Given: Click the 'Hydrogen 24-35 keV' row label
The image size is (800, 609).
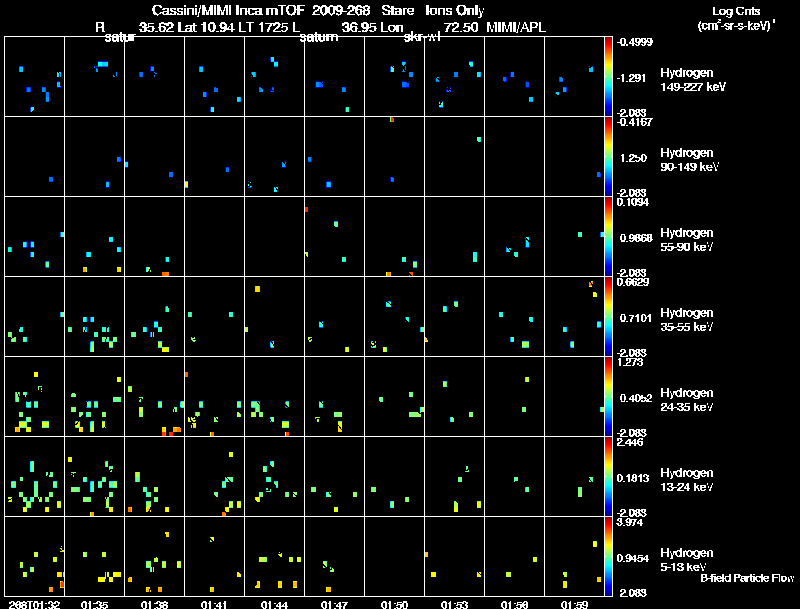Looking at the screenshot, I should [x=687, y=400].
